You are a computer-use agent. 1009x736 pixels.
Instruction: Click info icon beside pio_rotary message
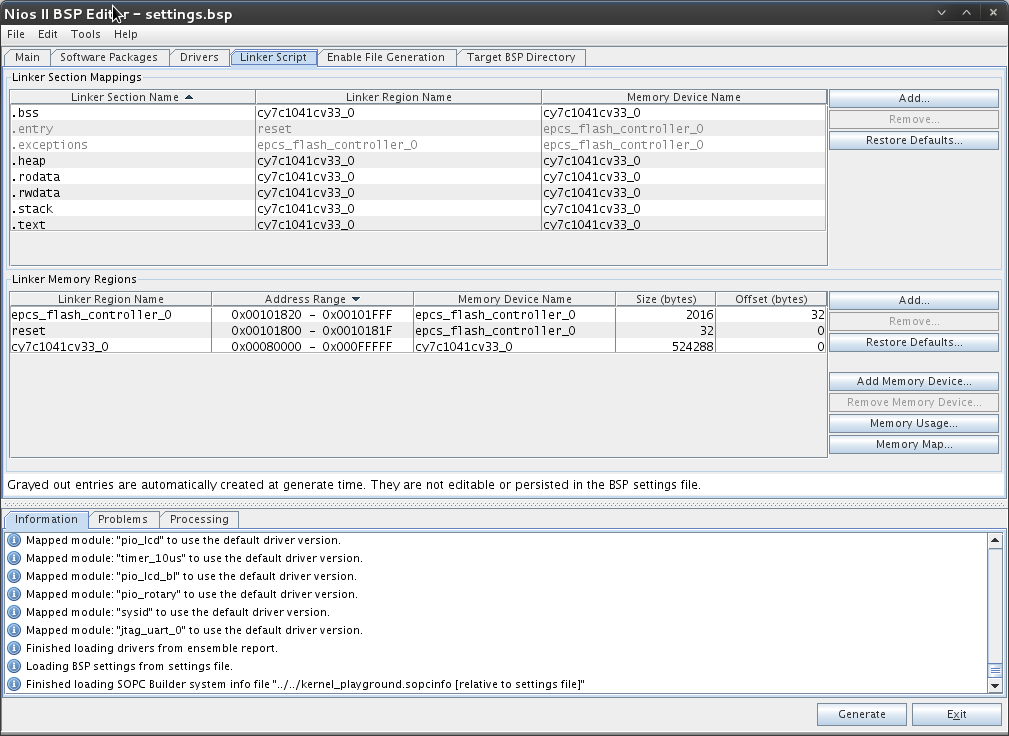click(14, 594)
